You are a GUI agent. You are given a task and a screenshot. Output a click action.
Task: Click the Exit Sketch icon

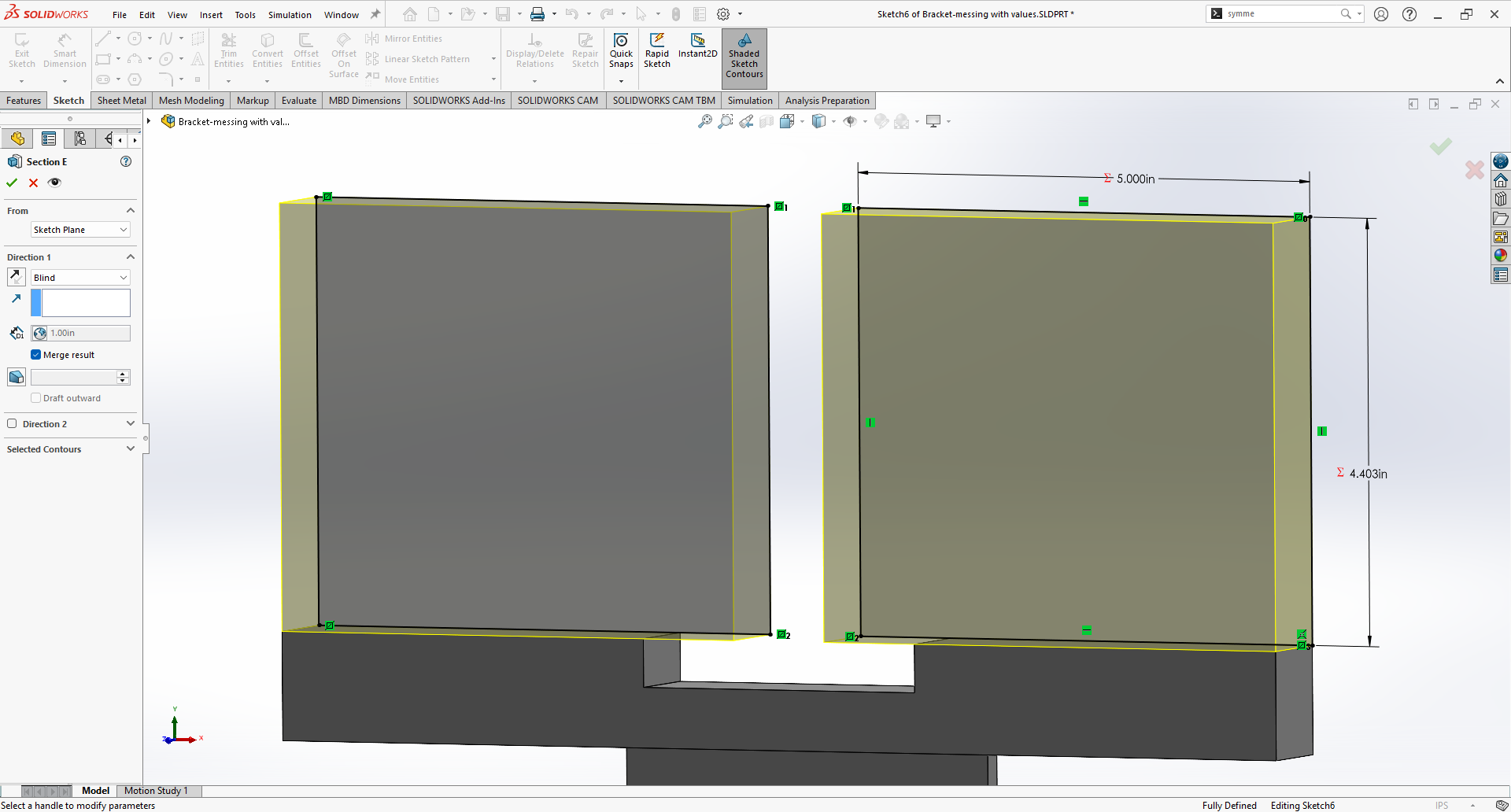(21, 51)
